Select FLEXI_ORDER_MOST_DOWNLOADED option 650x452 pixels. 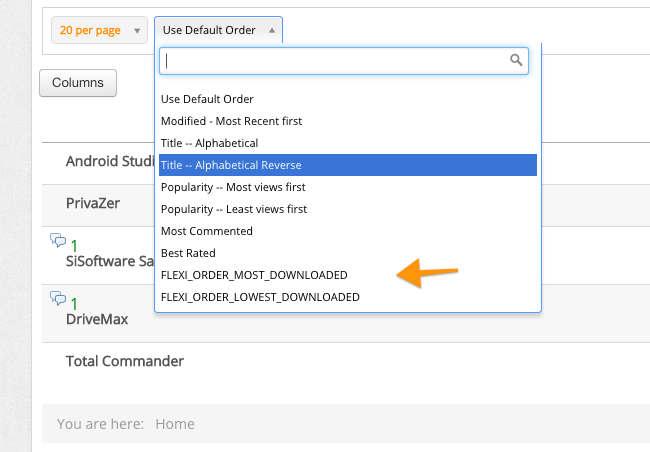pos(348,275)
